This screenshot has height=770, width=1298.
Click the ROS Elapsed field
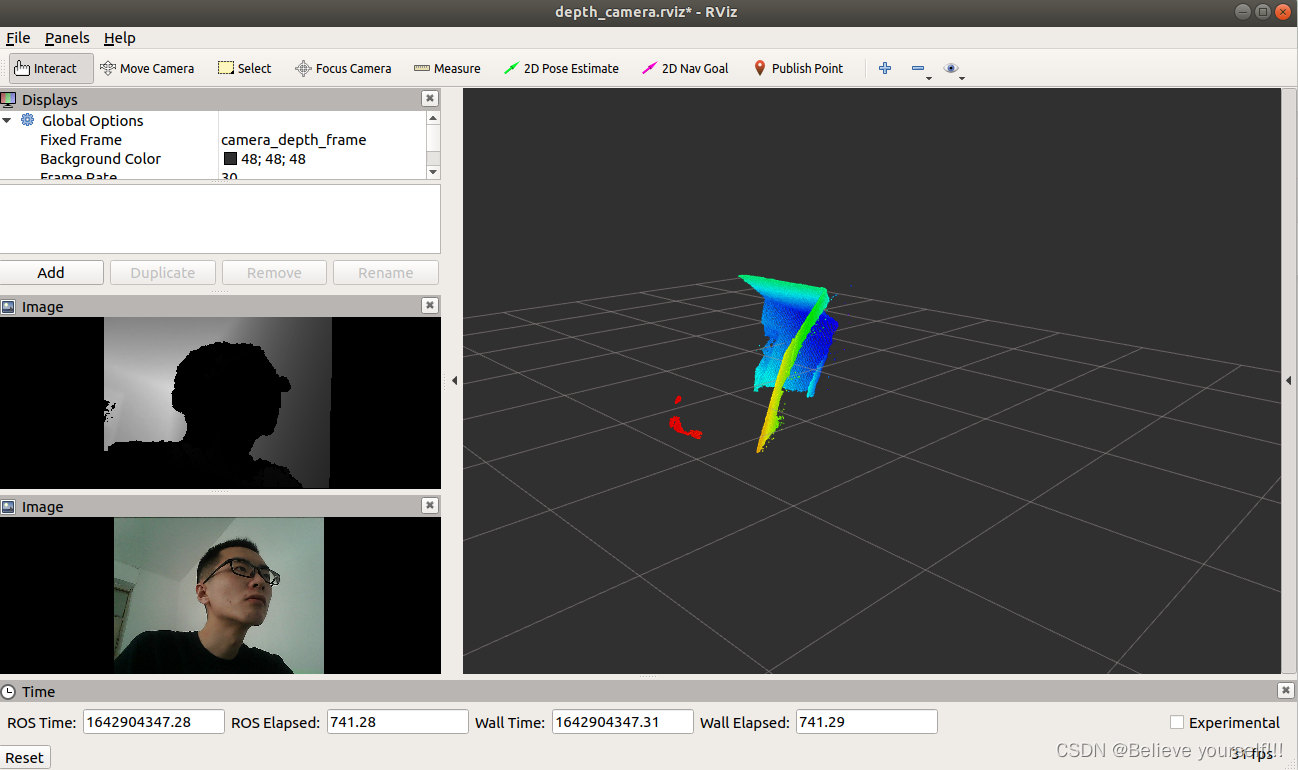[x=398, y=722]
